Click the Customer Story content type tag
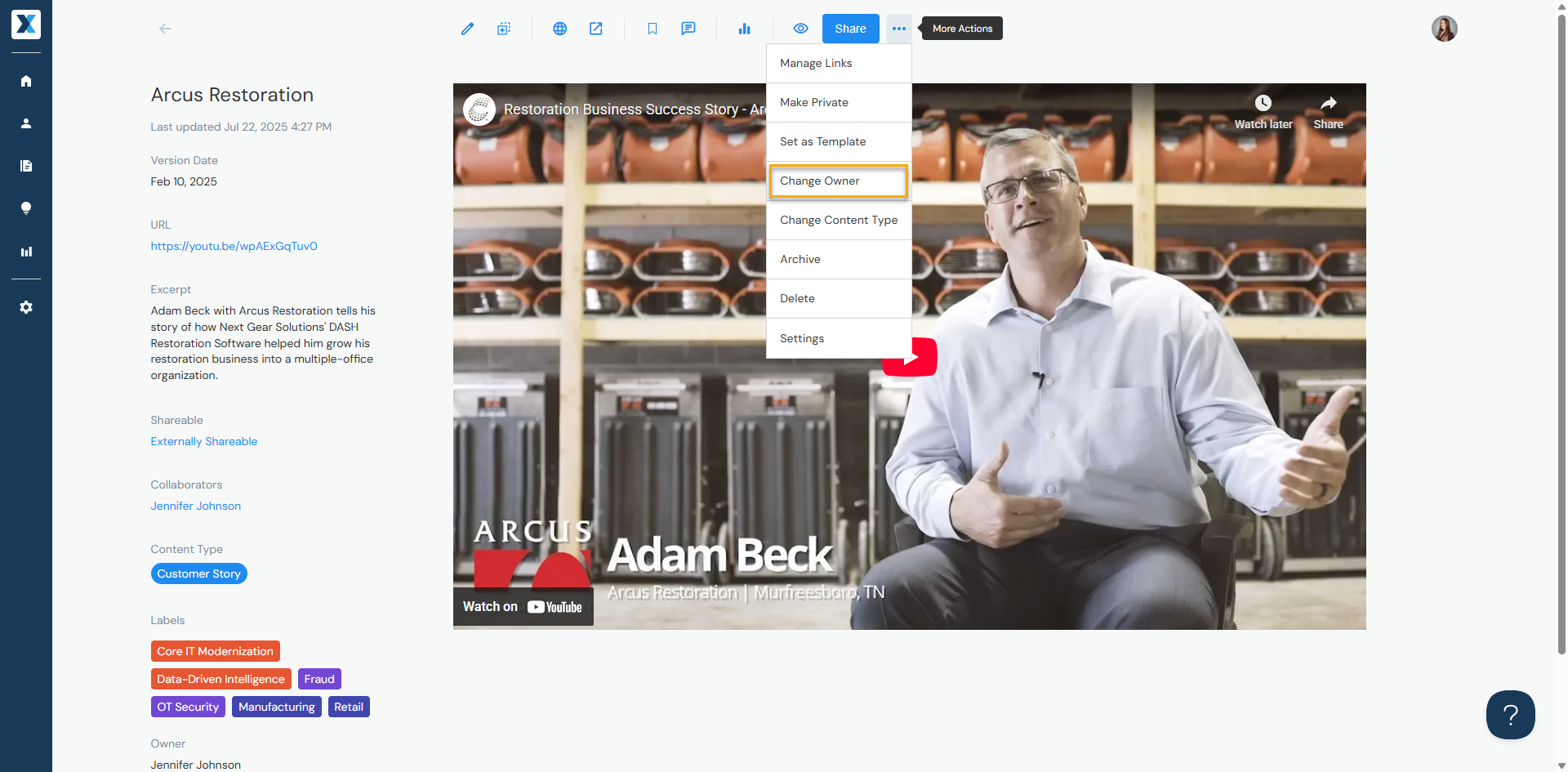 (199, 573)
